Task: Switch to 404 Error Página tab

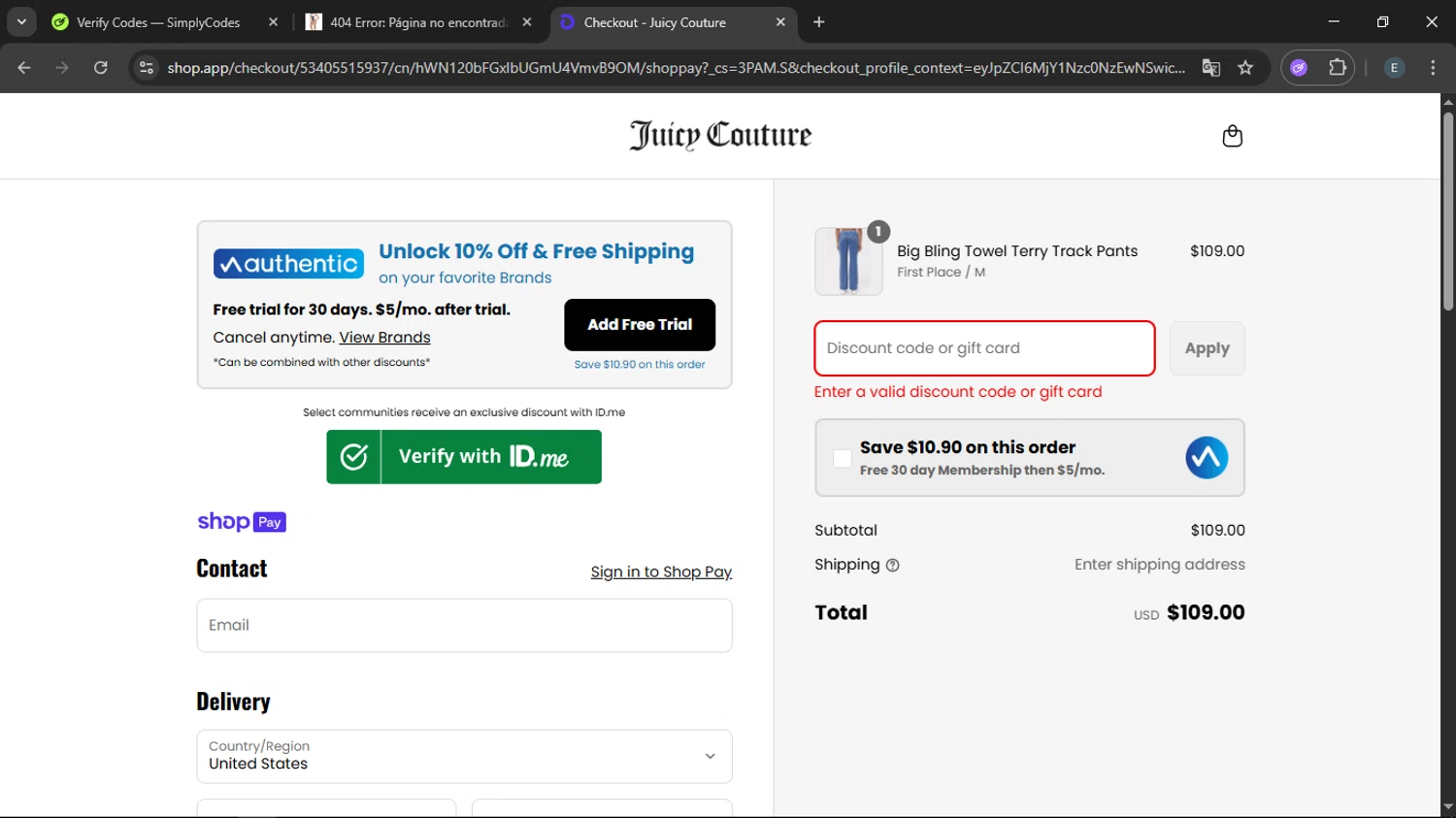Action: coord(417,22)
